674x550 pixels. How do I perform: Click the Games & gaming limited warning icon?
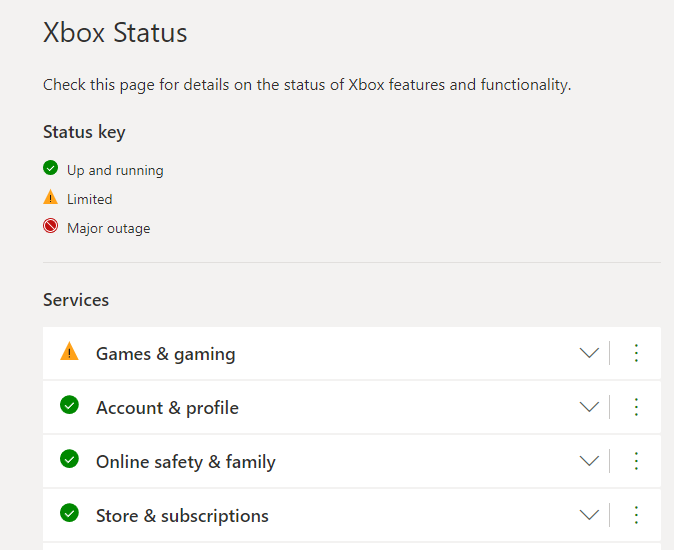[69, 352]
